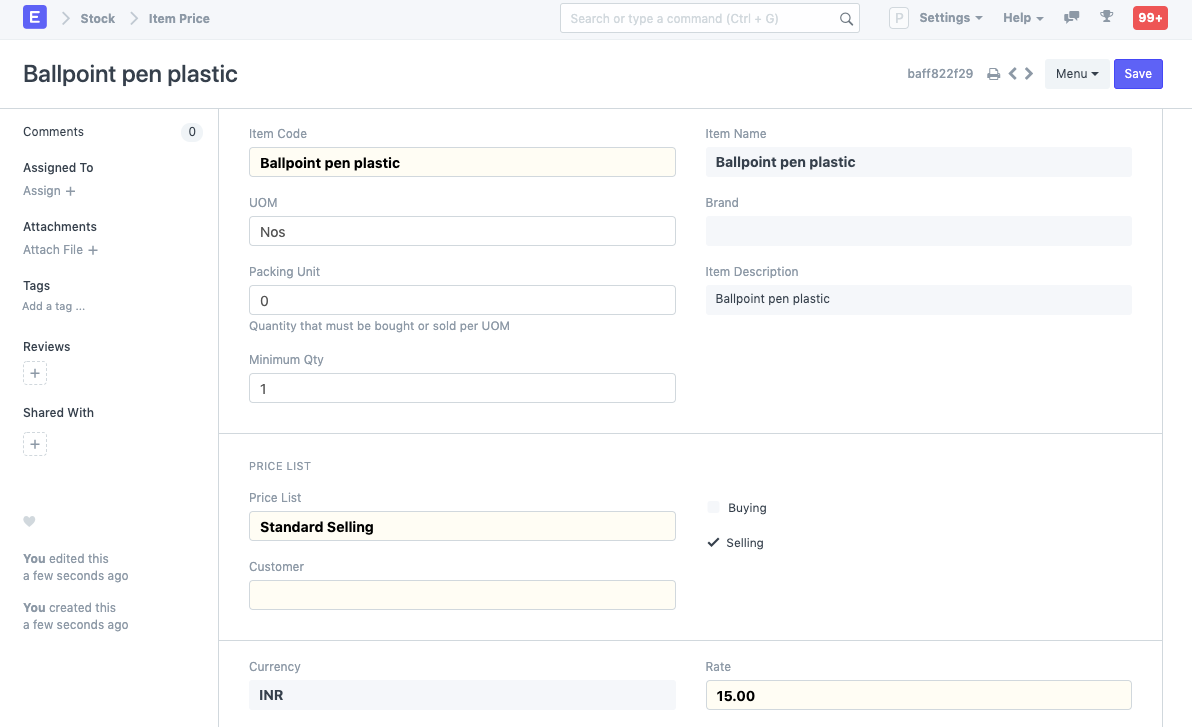Toggle the Buying checkbox
Viewport: 1192px width, 727px height.
tap(714, 508)
